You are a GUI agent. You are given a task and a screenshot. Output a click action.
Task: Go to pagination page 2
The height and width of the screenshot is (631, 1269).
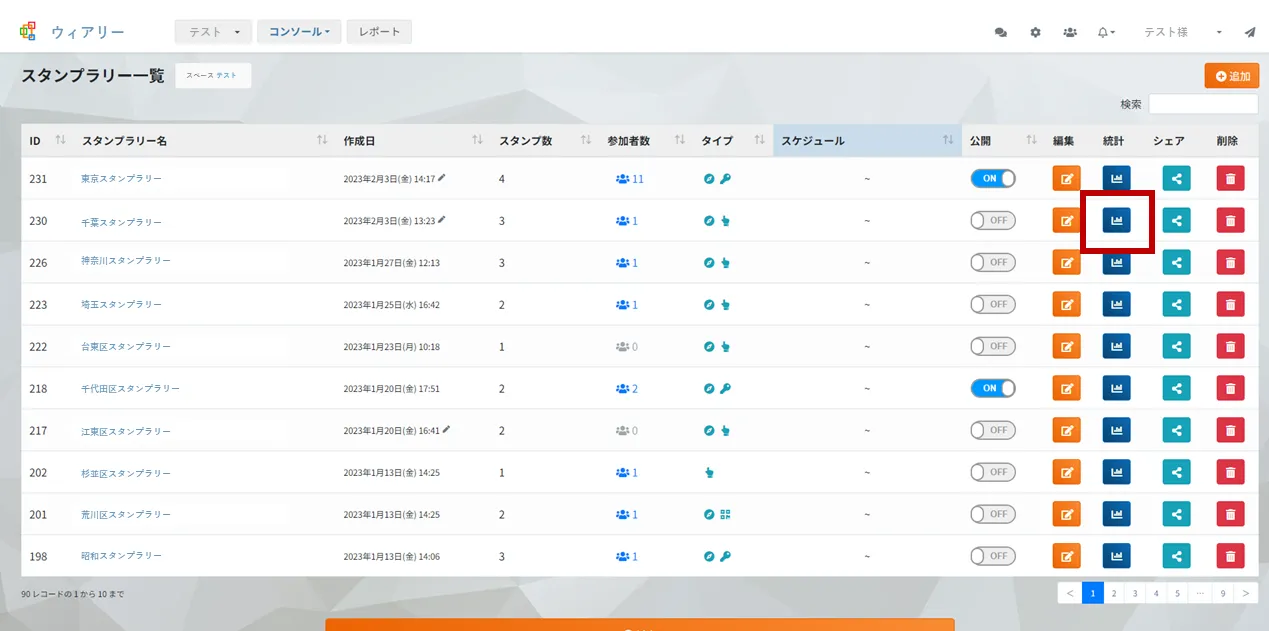point(1114,593)
